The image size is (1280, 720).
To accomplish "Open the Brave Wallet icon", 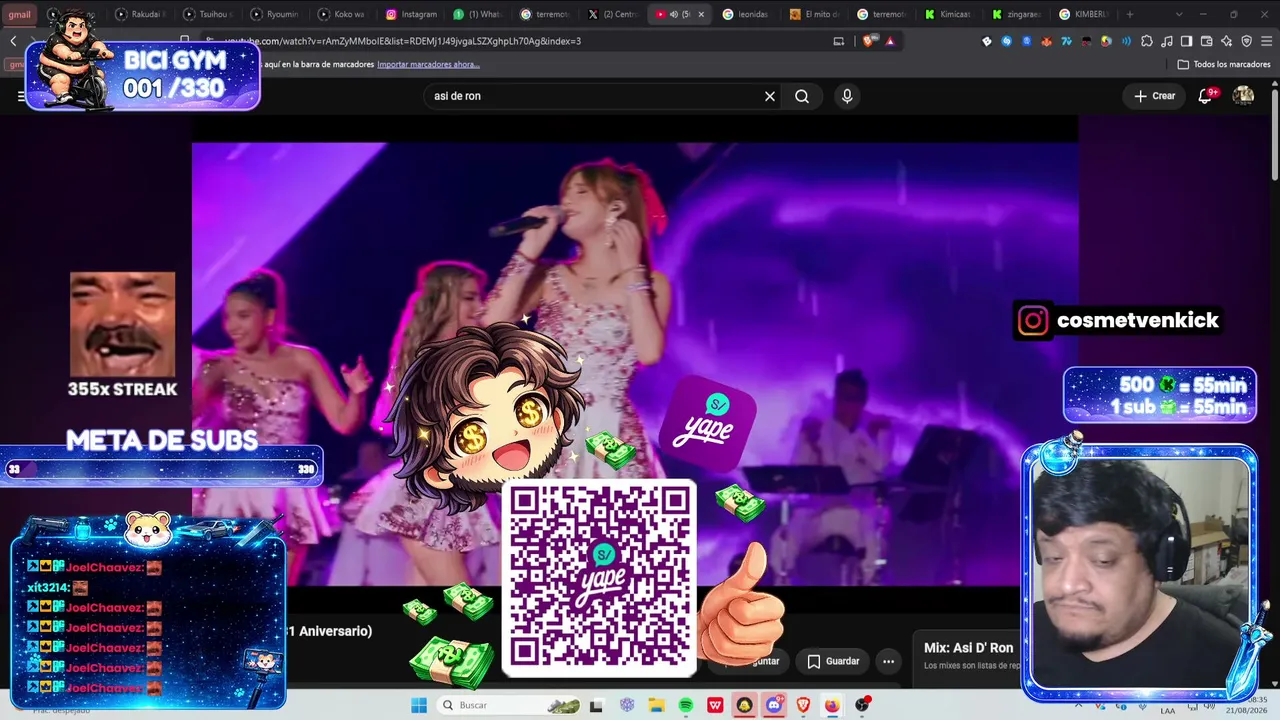I will (x=1207, y=41).
